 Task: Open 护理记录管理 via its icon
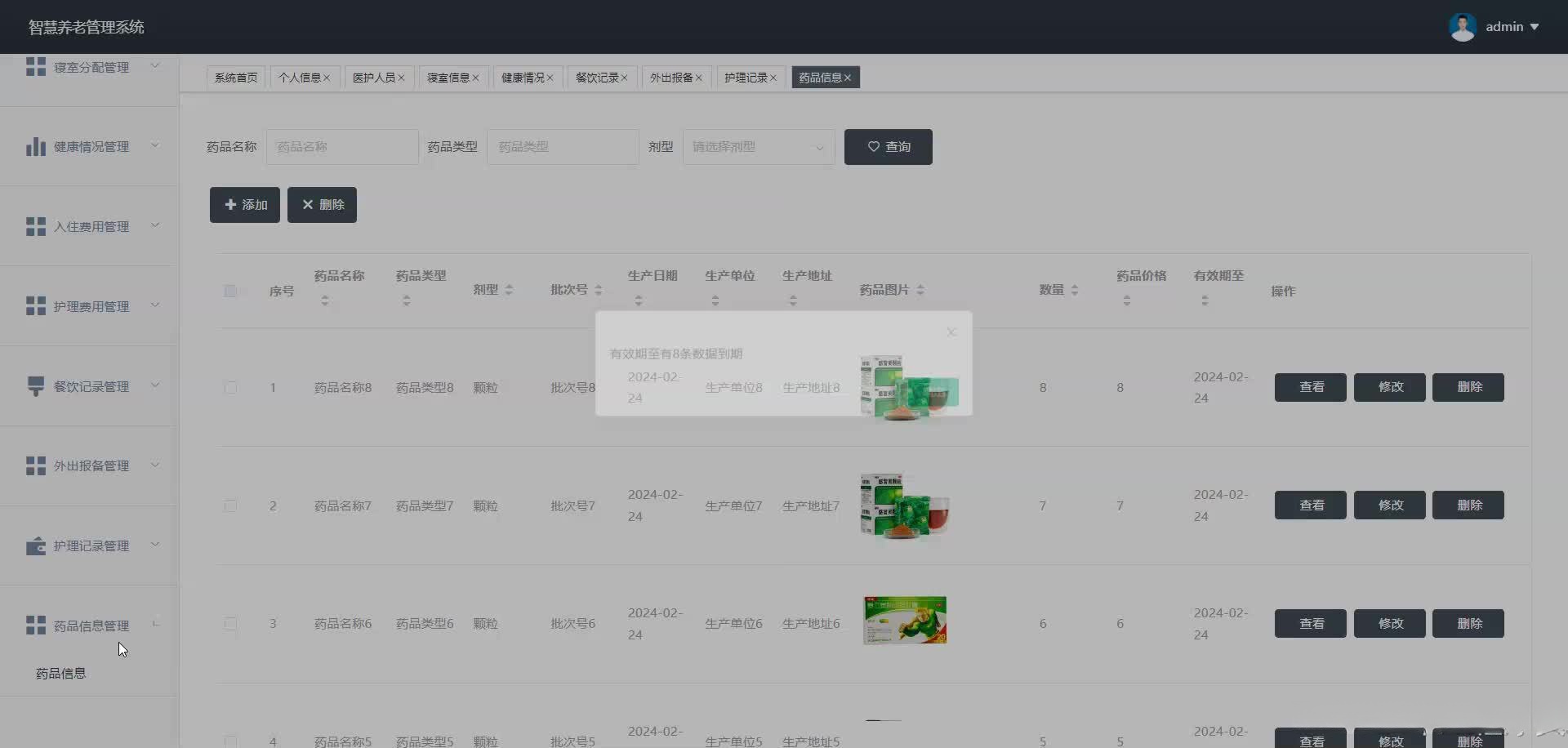tap(35, 545)
